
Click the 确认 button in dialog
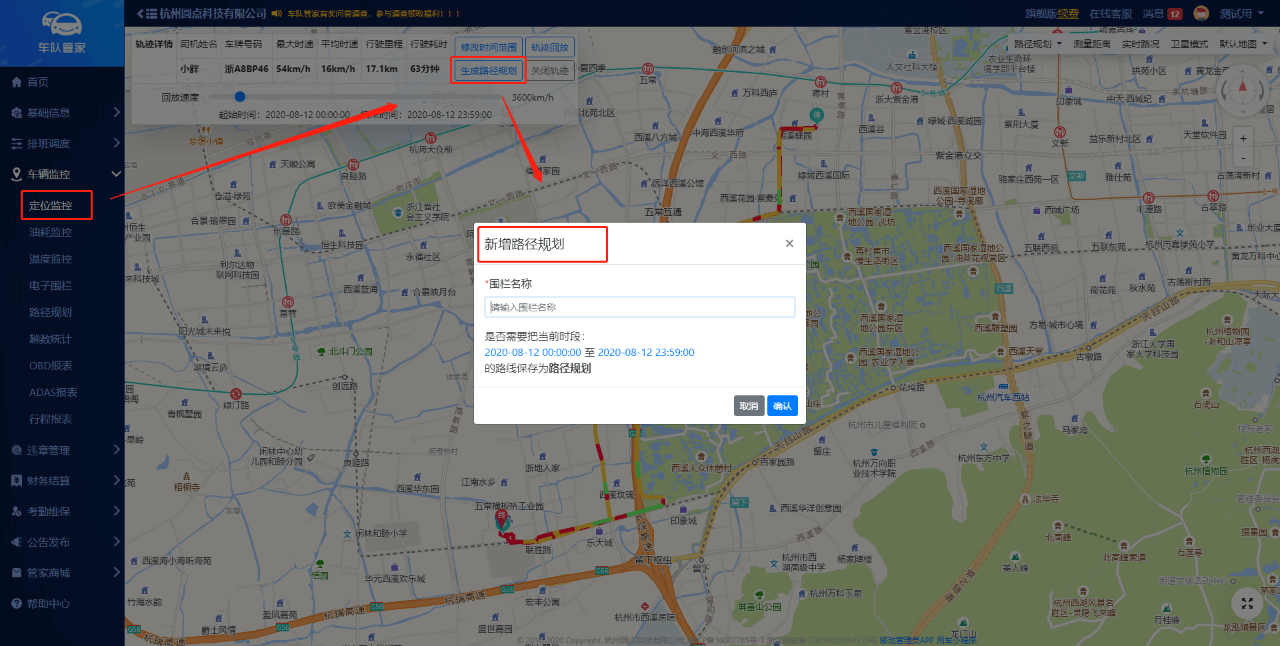[x=782, y=405]
